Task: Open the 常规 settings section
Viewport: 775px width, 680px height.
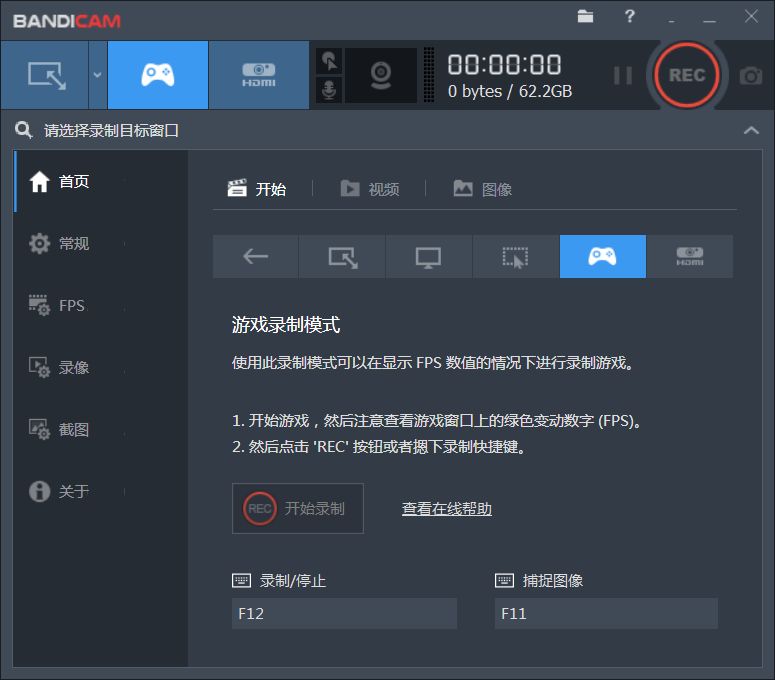Action: coord(73,244)
